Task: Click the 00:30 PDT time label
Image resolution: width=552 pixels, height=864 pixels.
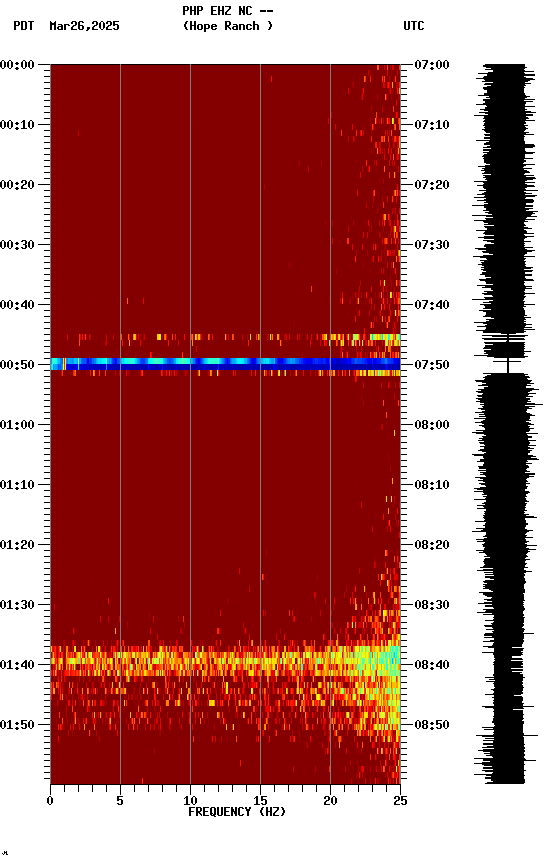Action: 17,245
